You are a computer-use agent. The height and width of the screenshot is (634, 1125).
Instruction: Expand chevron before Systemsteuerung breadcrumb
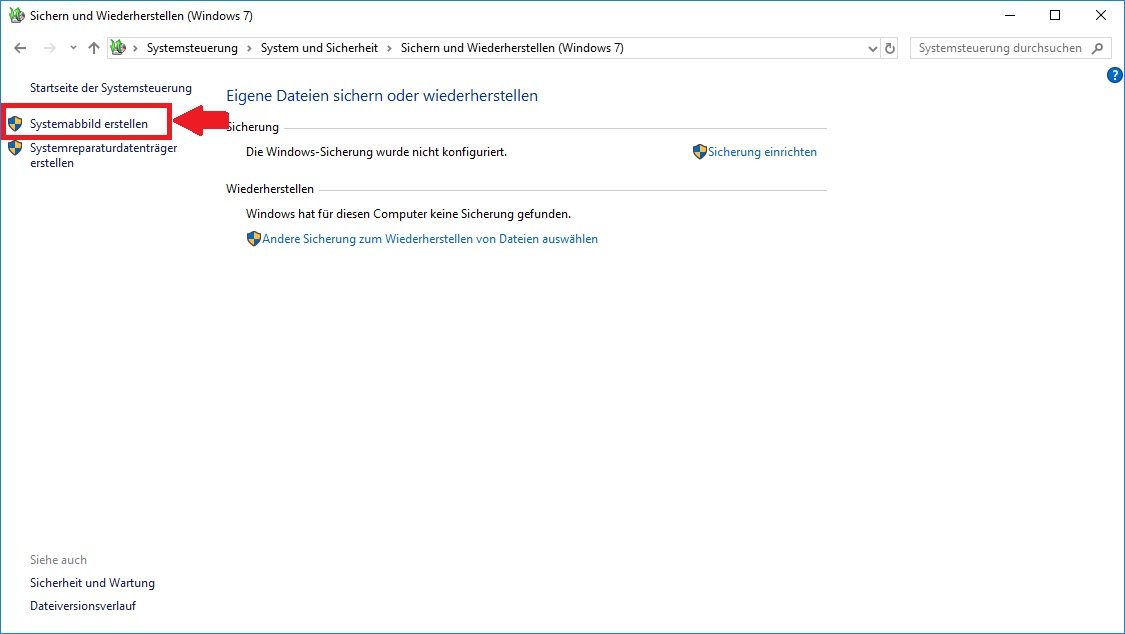135,48
